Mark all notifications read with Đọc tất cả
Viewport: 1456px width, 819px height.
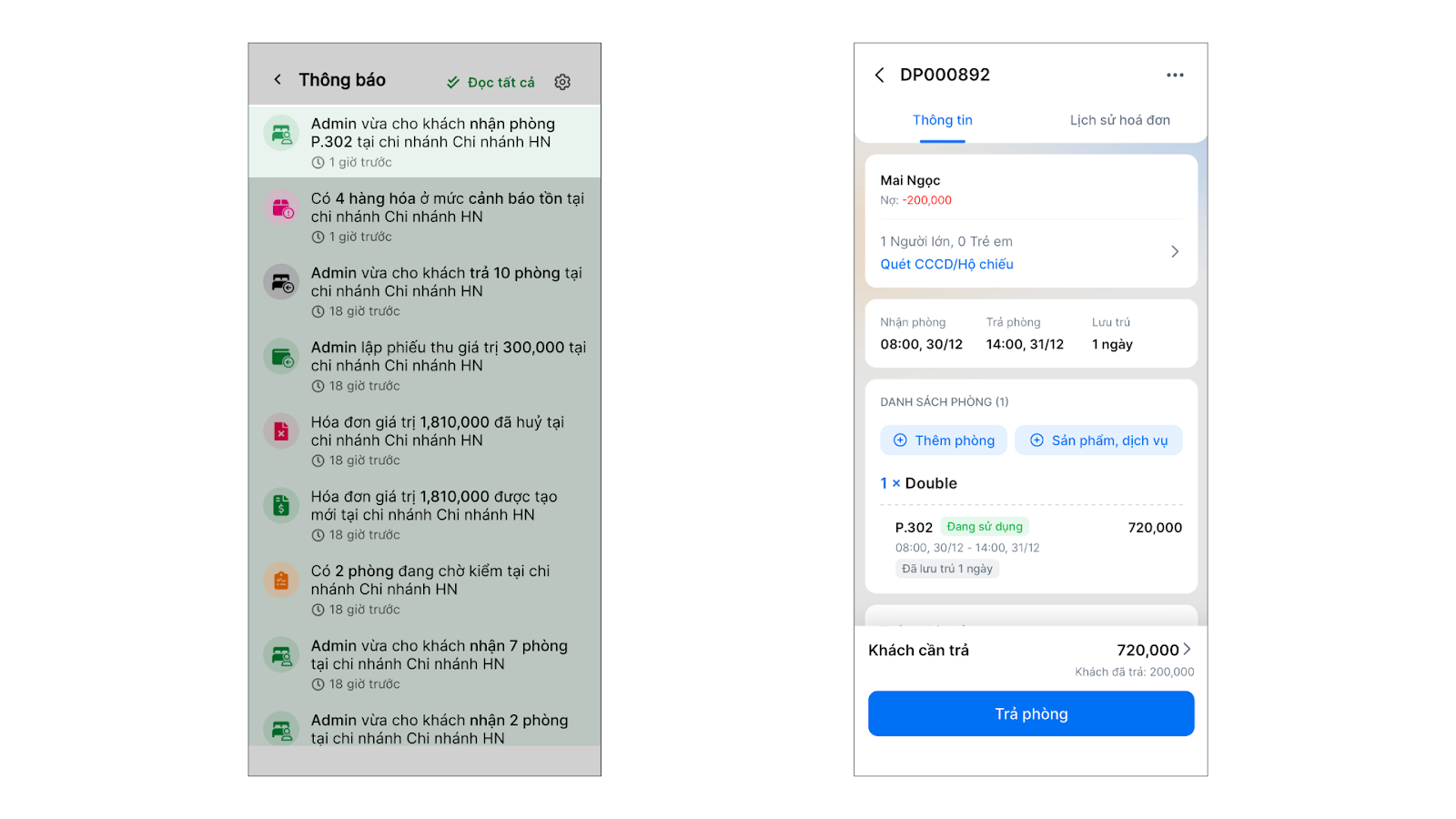pyautogui.click(x=491, y=83)
